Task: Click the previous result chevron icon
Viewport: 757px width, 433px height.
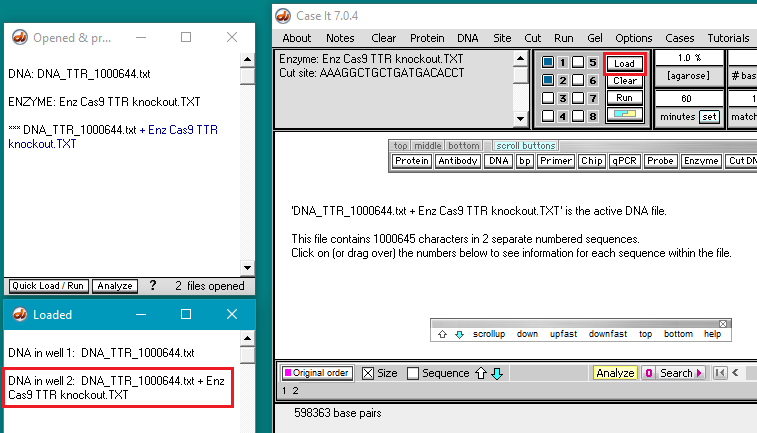Action: 735,373
